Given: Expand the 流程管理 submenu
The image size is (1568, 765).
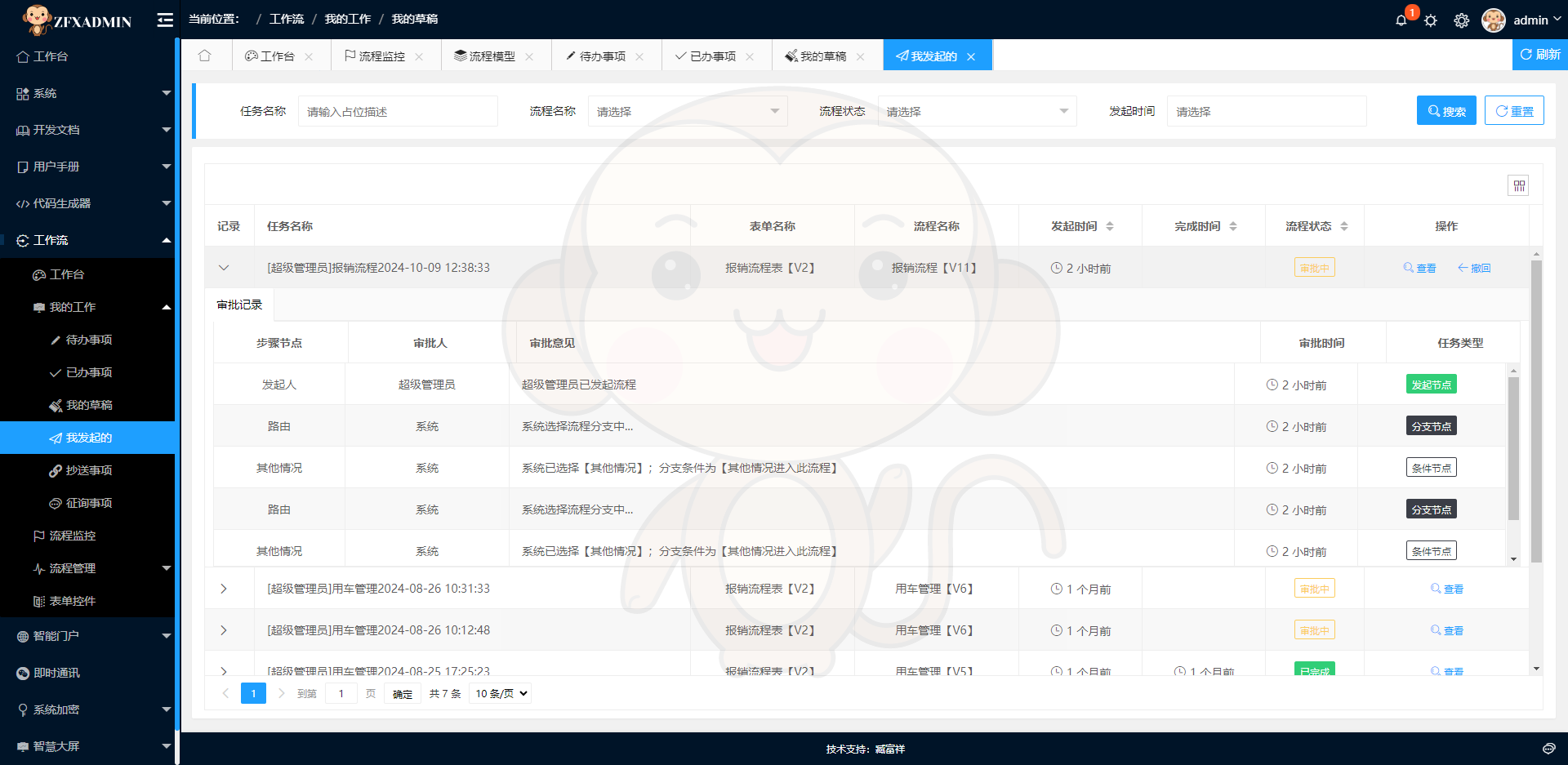Looking at the screenshot, I should (87, 568).
